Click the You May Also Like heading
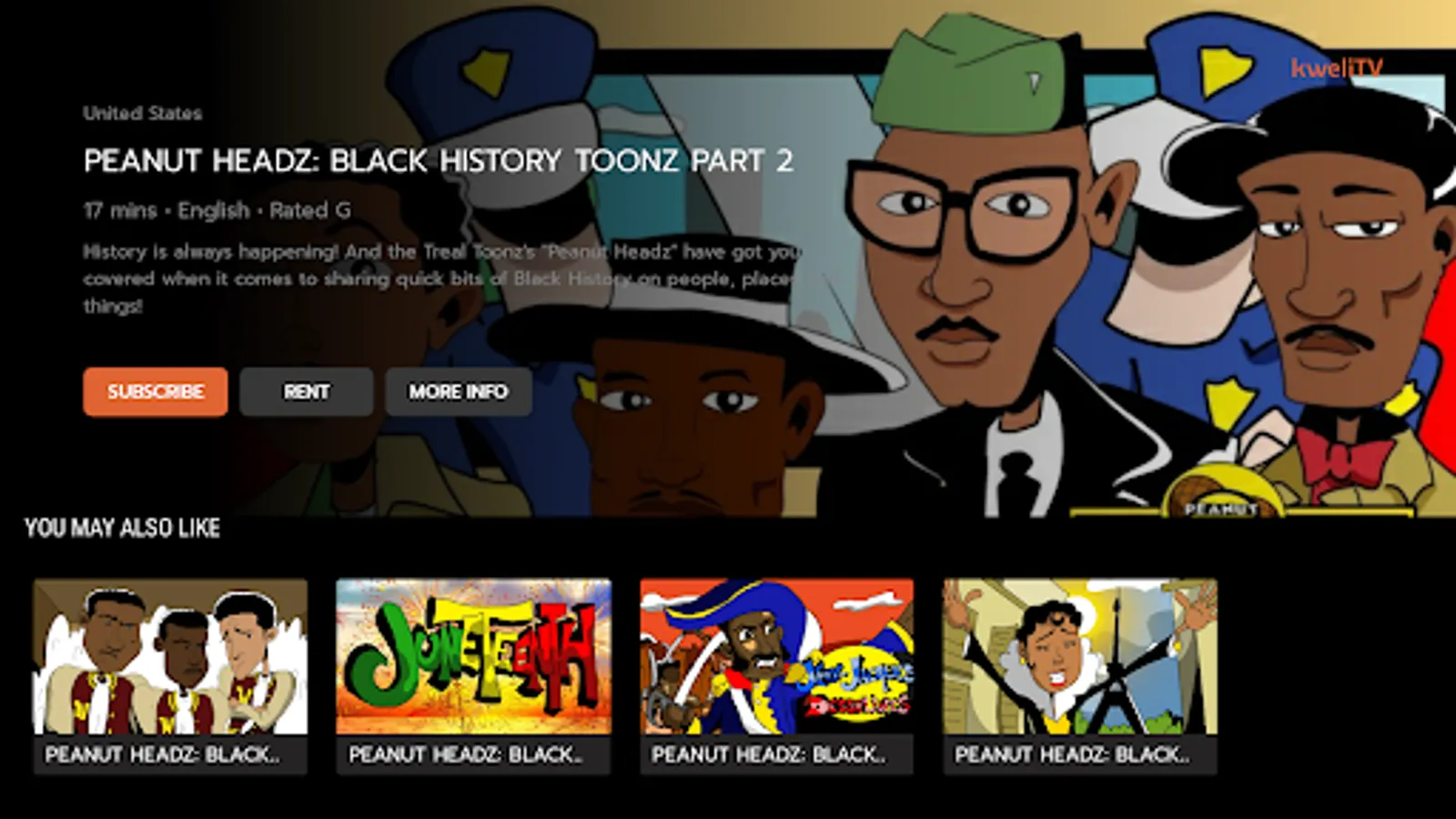The height and width of the screenshot is (819, 1456). coord(123,528)
